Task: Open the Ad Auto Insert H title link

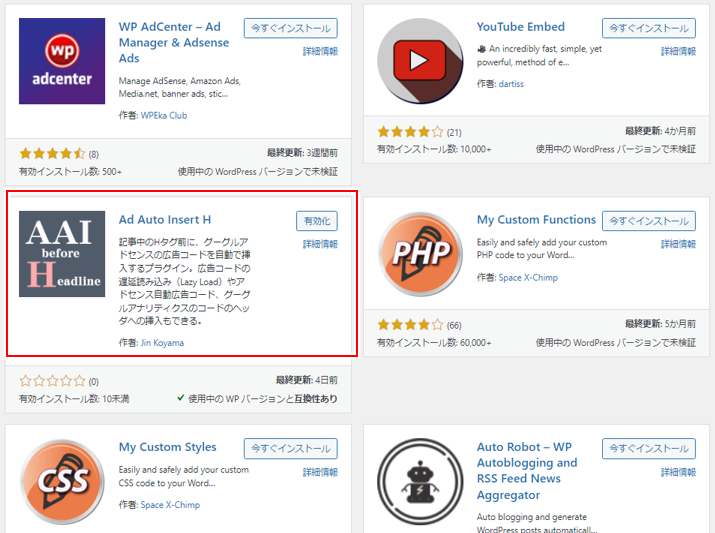Action: pyautogui.click(x=165, y=220)
